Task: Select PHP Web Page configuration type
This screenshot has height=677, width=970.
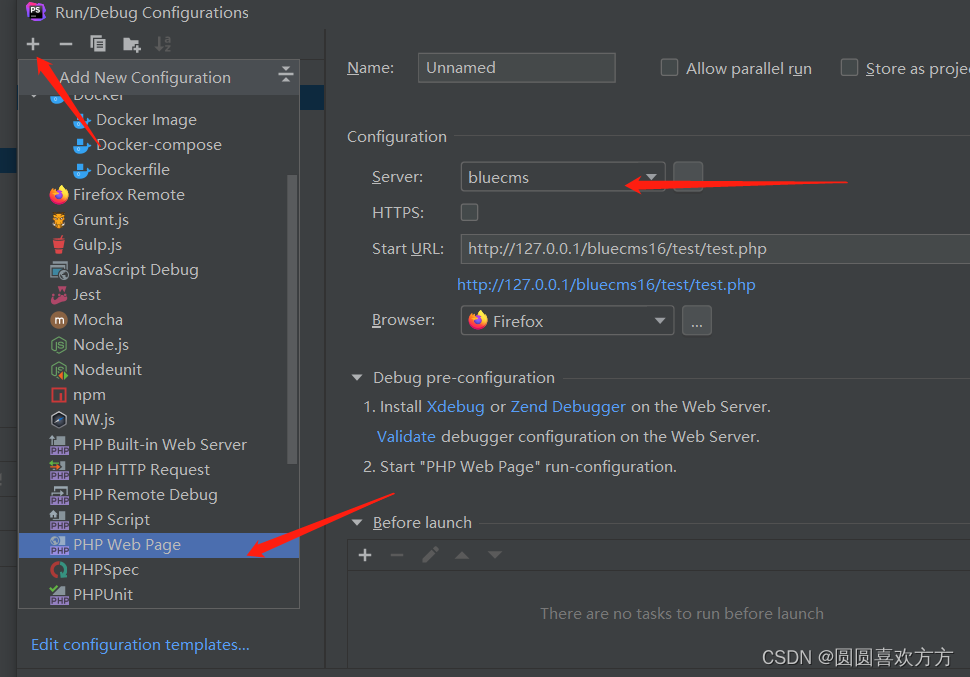Action: pyautogui.click(x=159, y=545)
